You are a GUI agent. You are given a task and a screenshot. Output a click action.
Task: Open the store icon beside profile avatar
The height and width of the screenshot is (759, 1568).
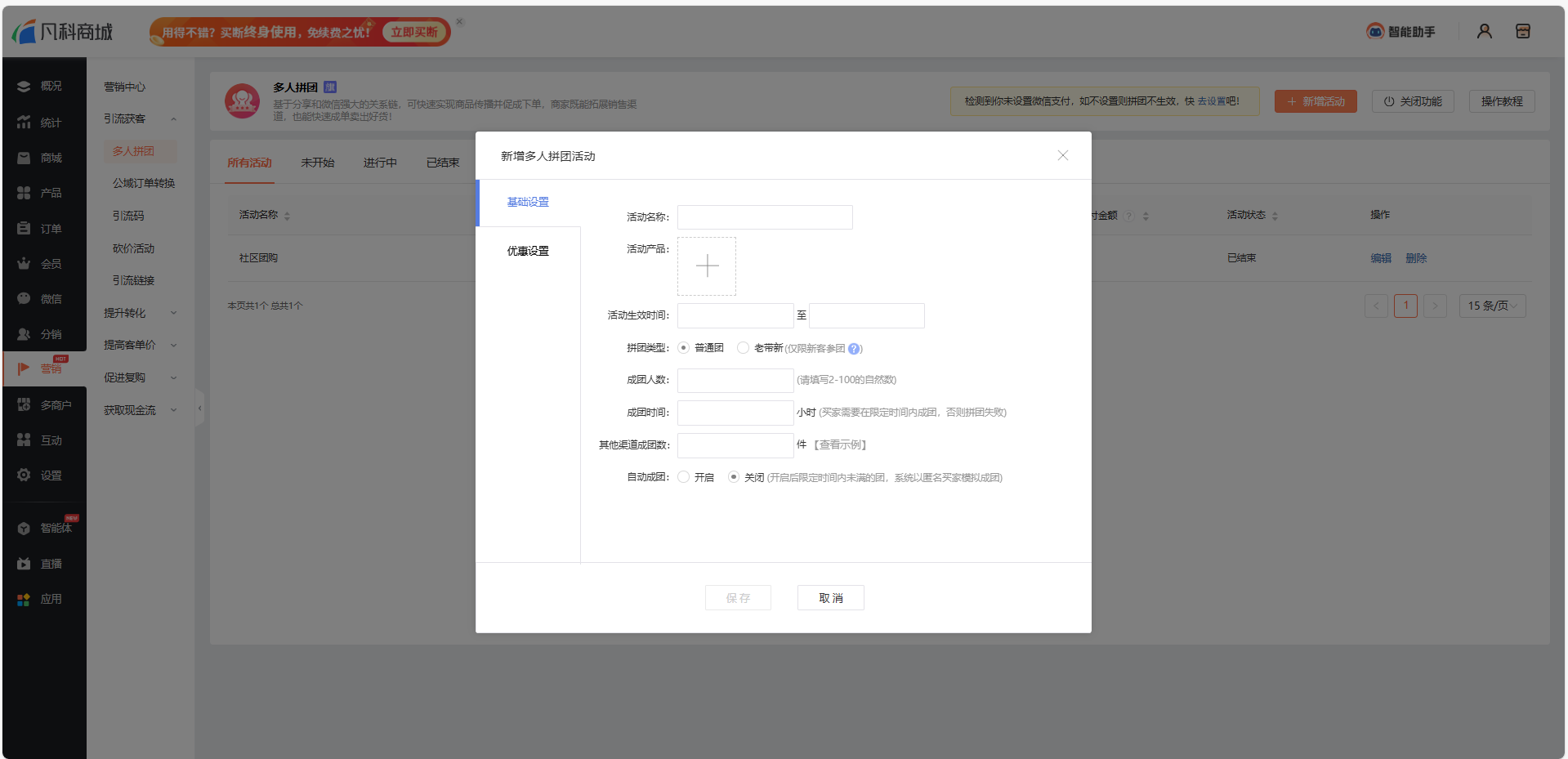tap(1523, 31)
